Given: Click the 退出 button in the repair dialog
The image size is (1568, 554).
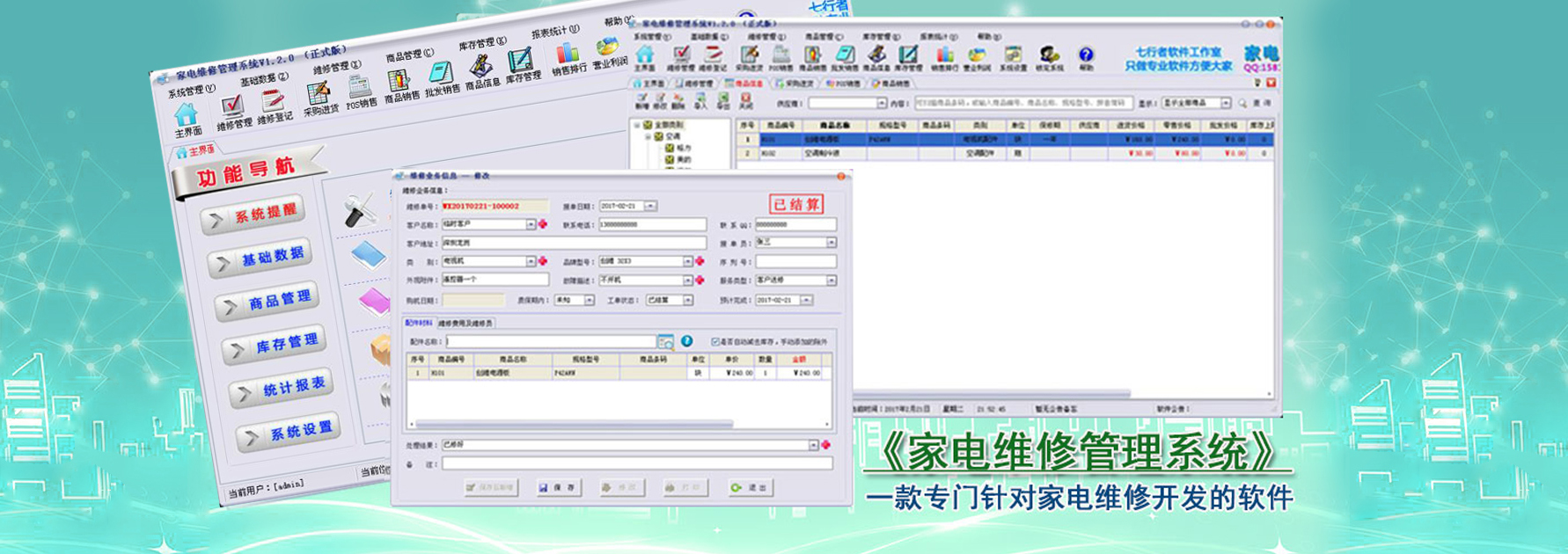Looking at the screenshot, I should pyautogui.click(x=750, y=487).
